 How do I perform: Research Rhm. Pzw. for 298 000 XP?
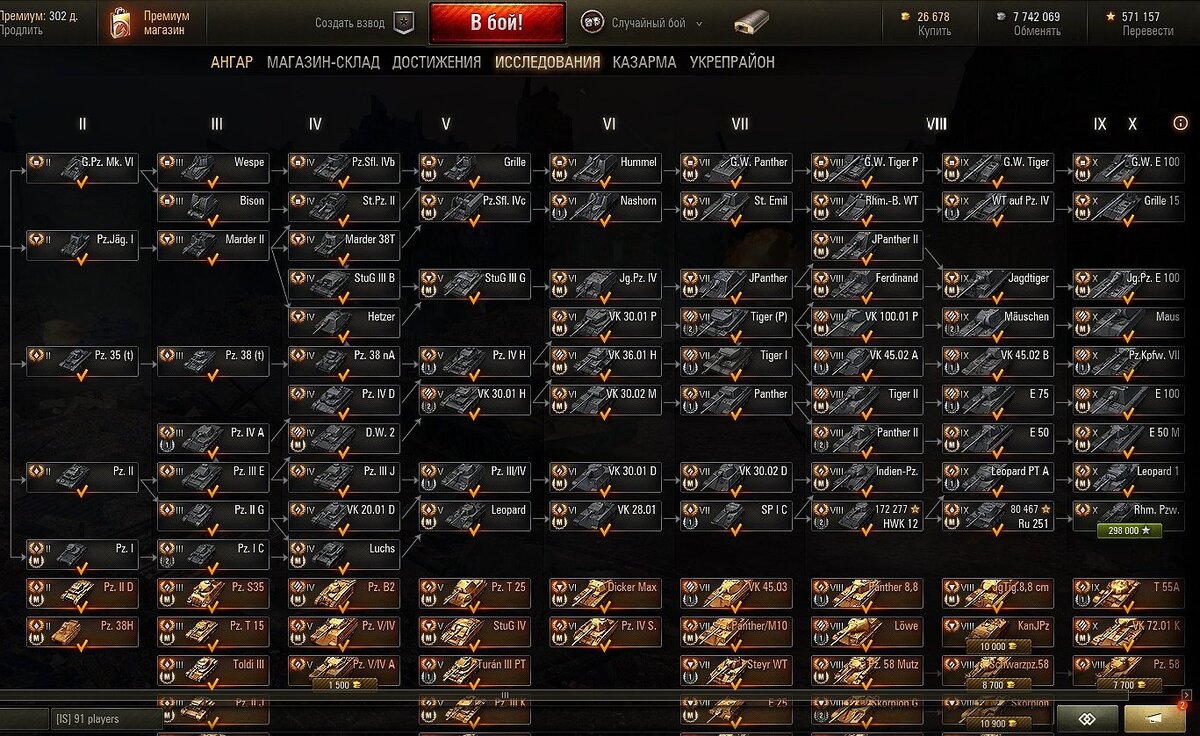coord(1128,531)
